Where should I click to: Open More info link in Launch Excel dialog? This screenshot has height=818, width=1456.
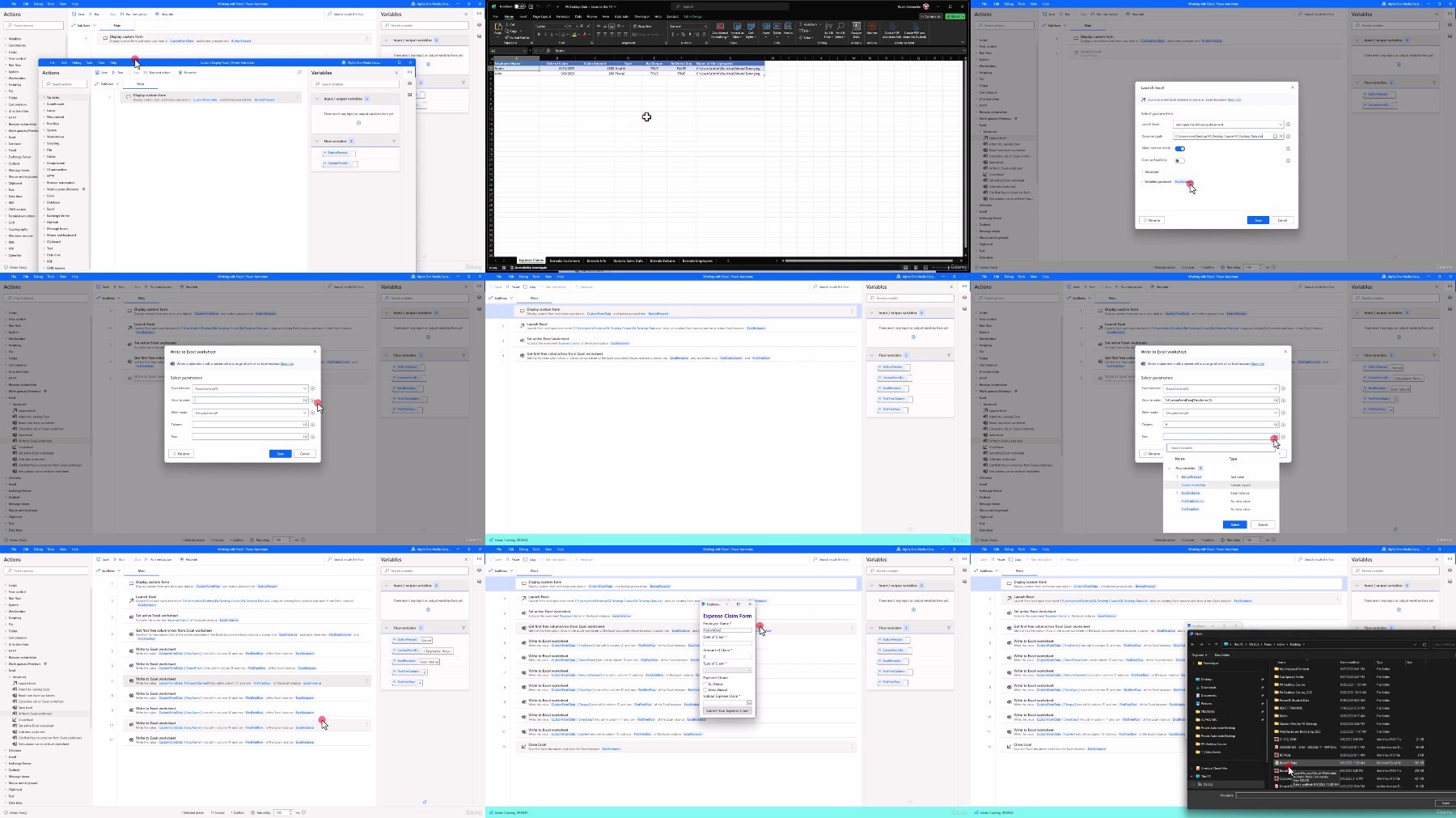pyautogui.click(x=1234, y=100)
